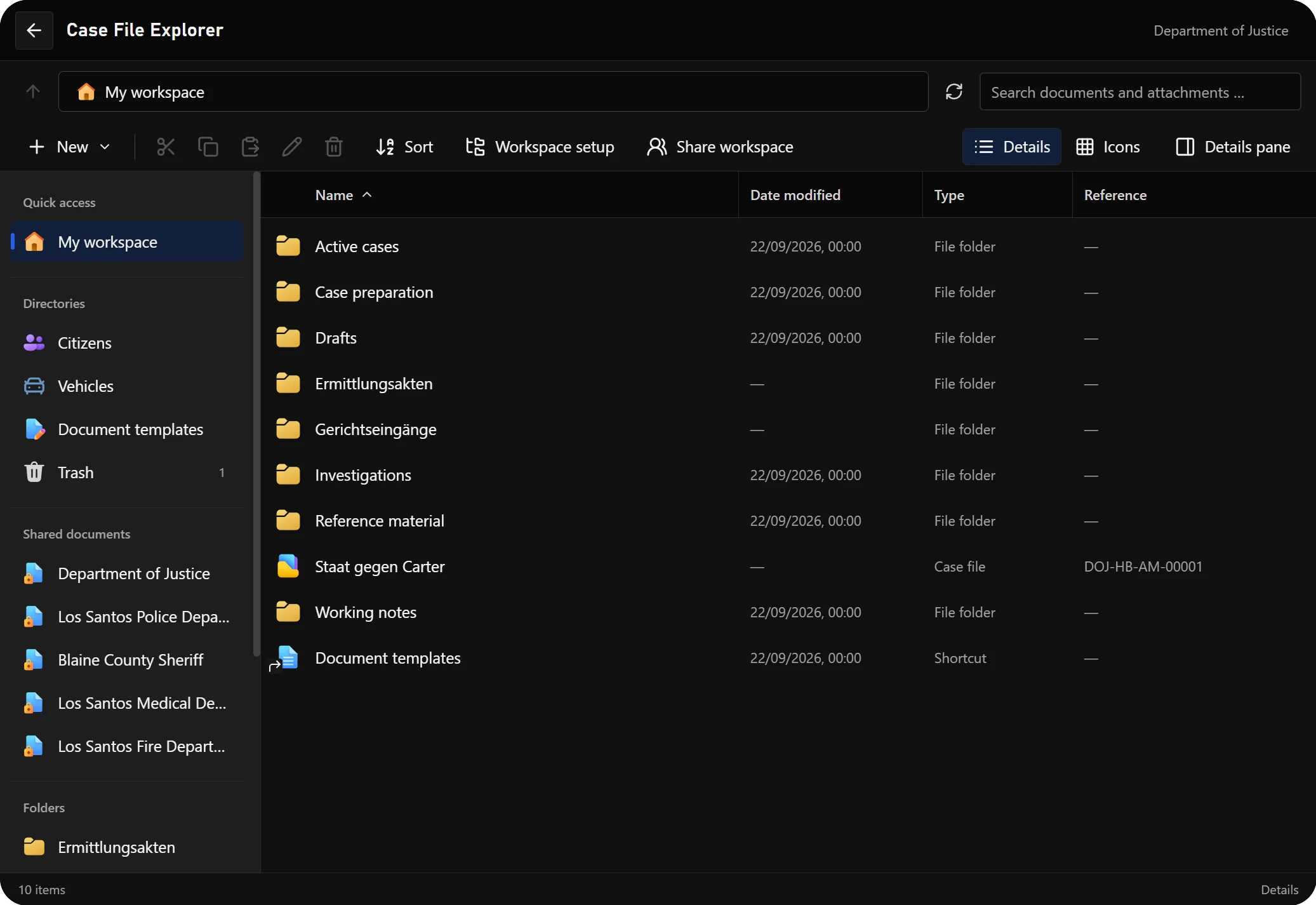
Task: Switch to Icons view
Action: tap(1108, 147)
